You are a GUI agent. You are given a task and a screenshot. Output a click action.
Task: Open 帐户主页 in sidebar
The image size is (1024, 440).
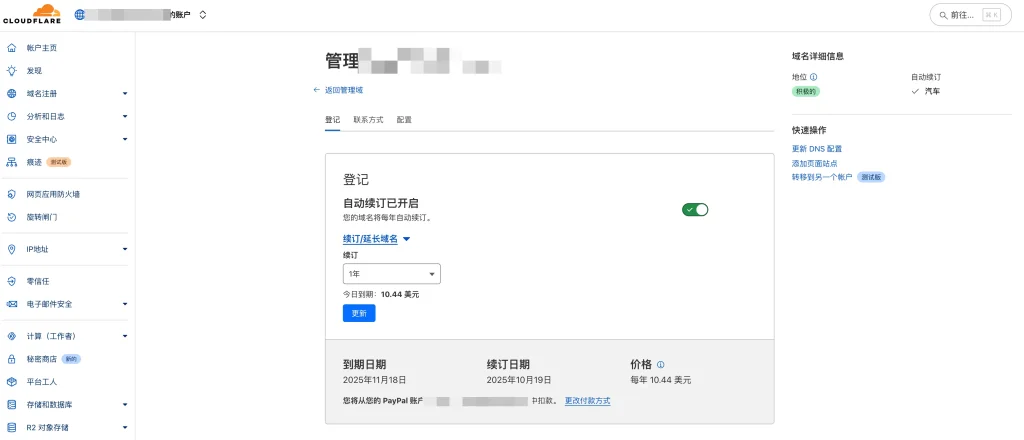(x=42, y=48)
